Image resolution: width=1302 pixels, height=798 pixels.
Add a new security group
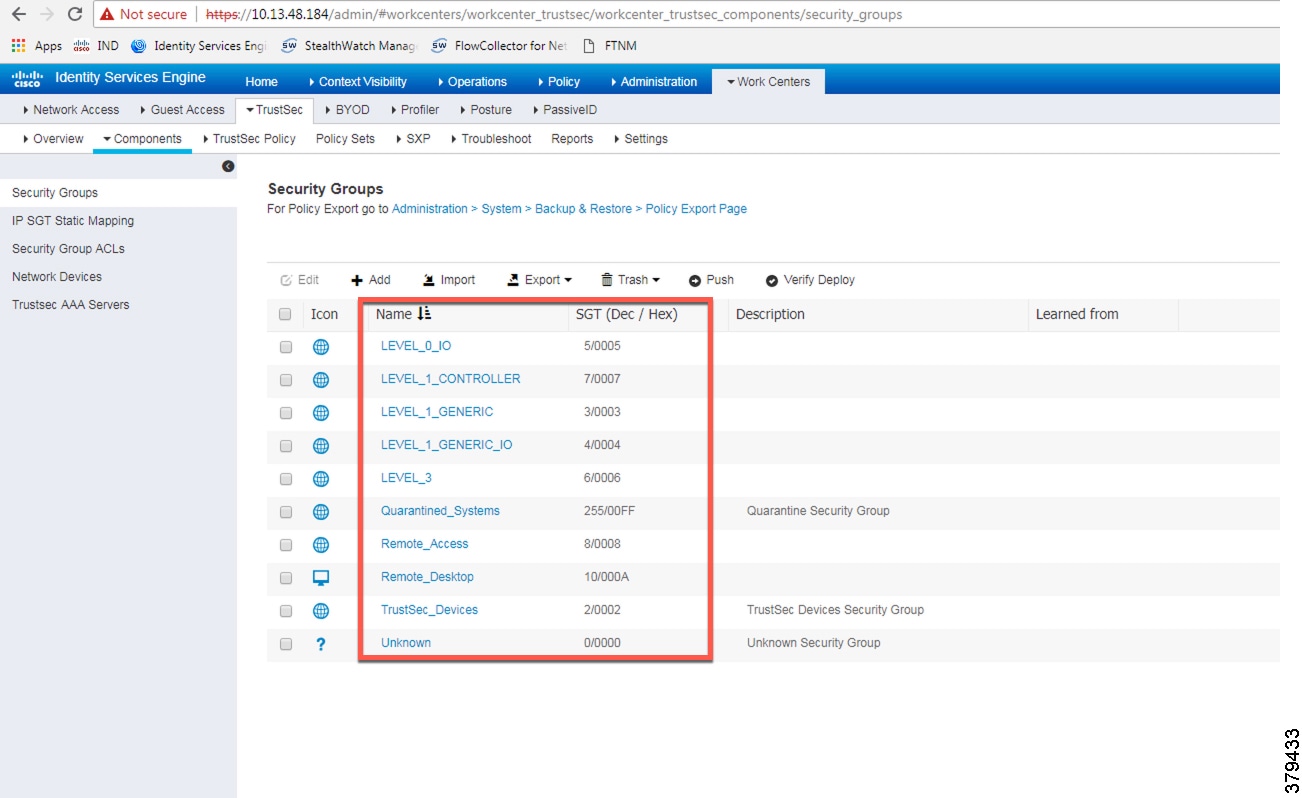[x=371, y=280]
